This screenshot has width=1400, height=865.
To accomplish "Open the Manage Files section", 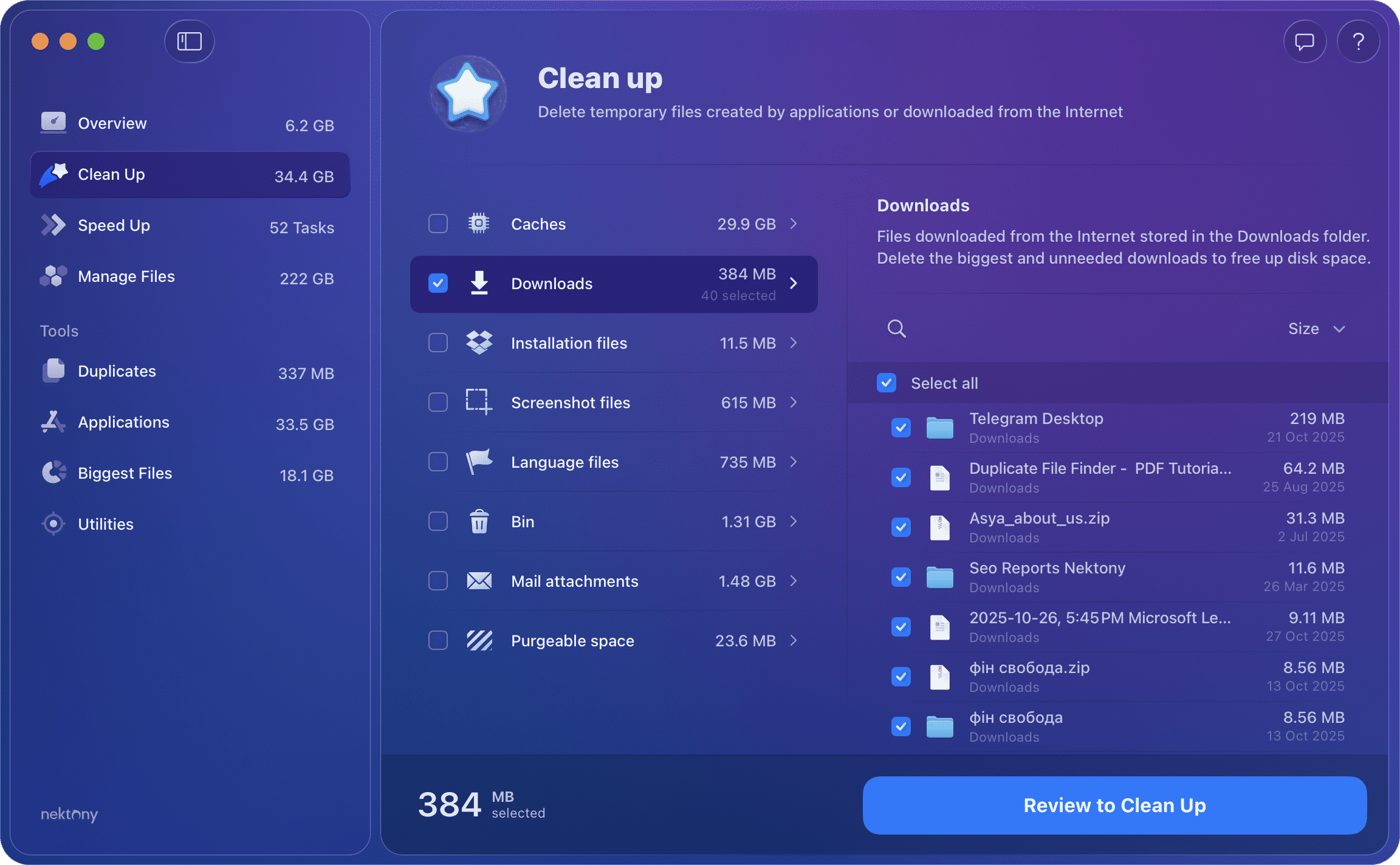I will 126,276.
